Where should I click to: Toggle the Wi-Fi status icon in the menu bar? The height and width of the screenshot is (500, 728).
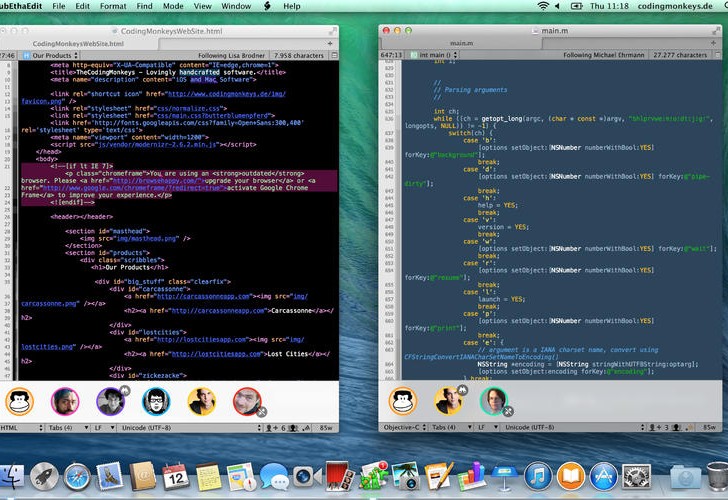(543, 6)
